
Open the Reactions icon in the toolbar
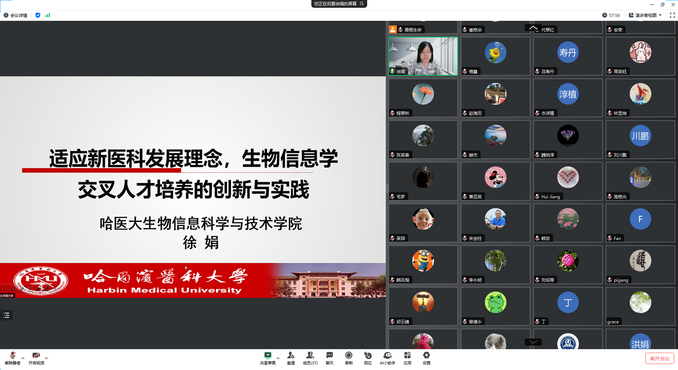[368, 358]
